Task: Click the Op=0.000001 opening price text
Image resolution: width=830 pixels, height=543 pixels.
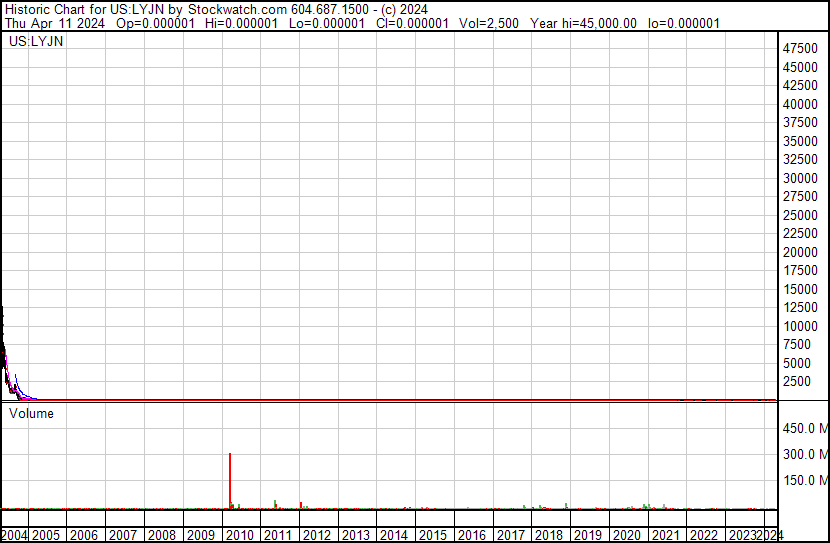Action: coord(155,23)
